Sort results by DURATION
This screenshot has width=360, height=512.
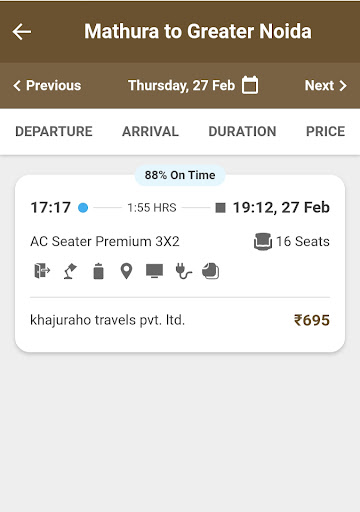coord(242,131)
